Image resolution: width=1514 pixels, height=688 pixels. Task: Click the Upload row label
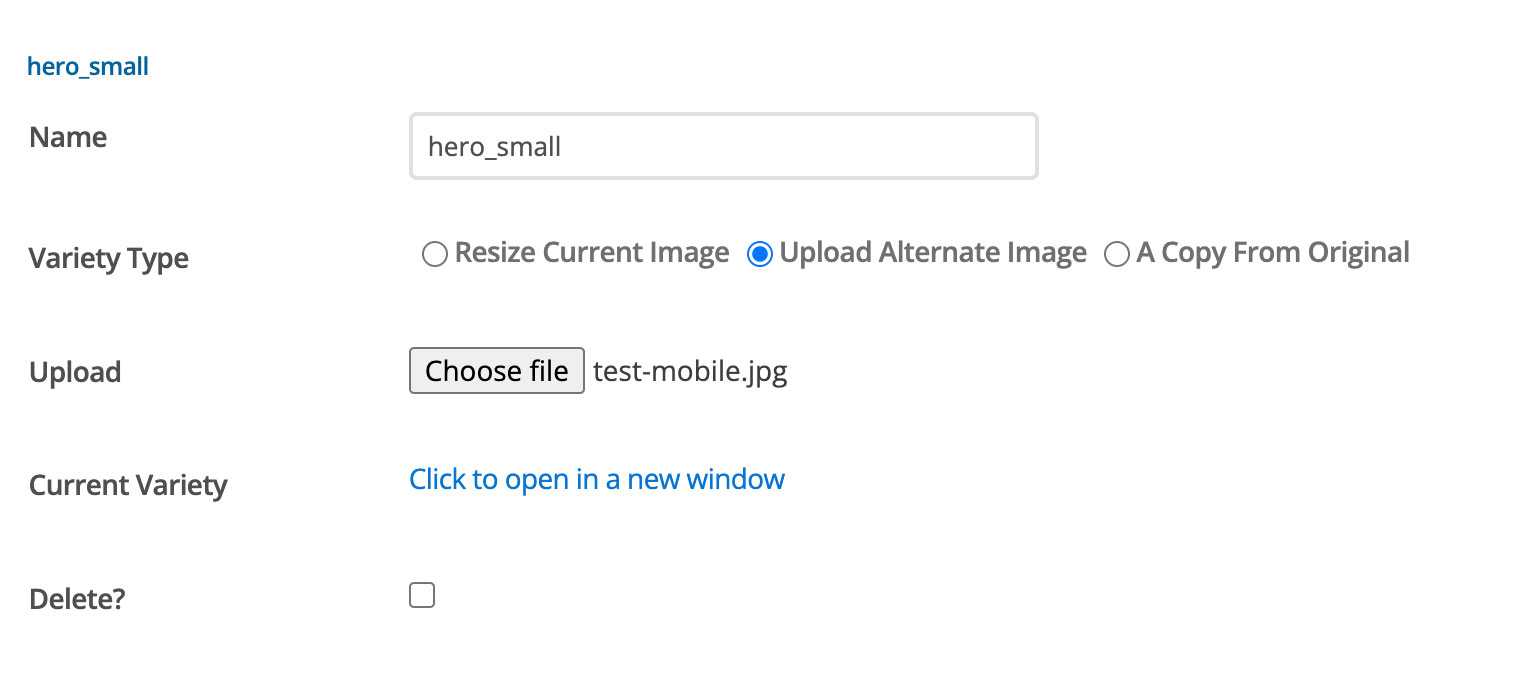[x=75, y=373]
